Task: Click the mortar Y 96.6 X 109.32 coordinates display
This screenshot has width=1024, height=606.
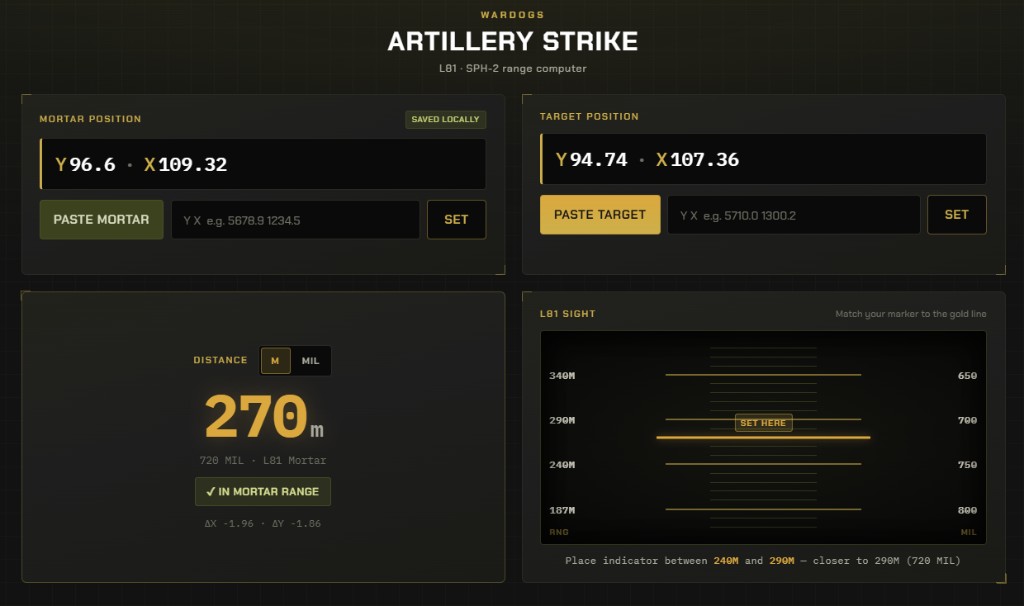Action: coord(263,164)
